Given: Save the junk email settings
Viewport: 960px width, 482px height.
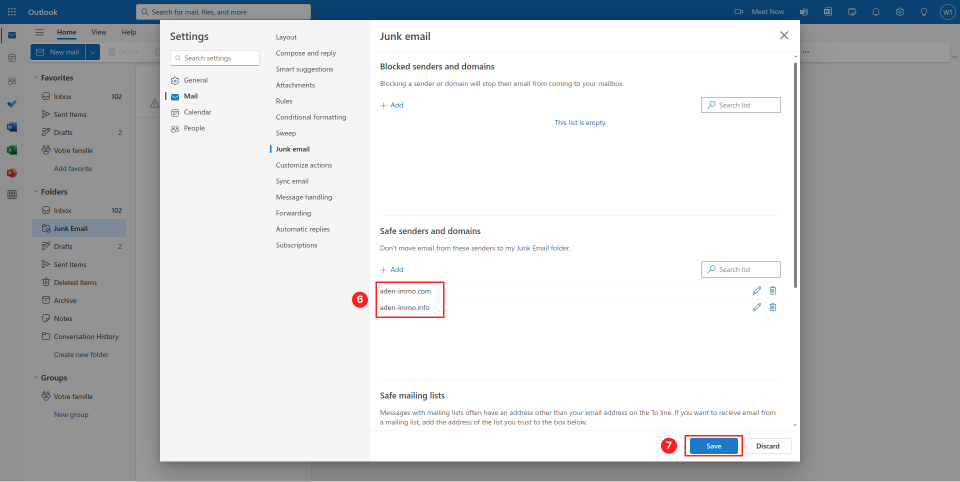Looking at the screenshot, I should coord(714,446).
